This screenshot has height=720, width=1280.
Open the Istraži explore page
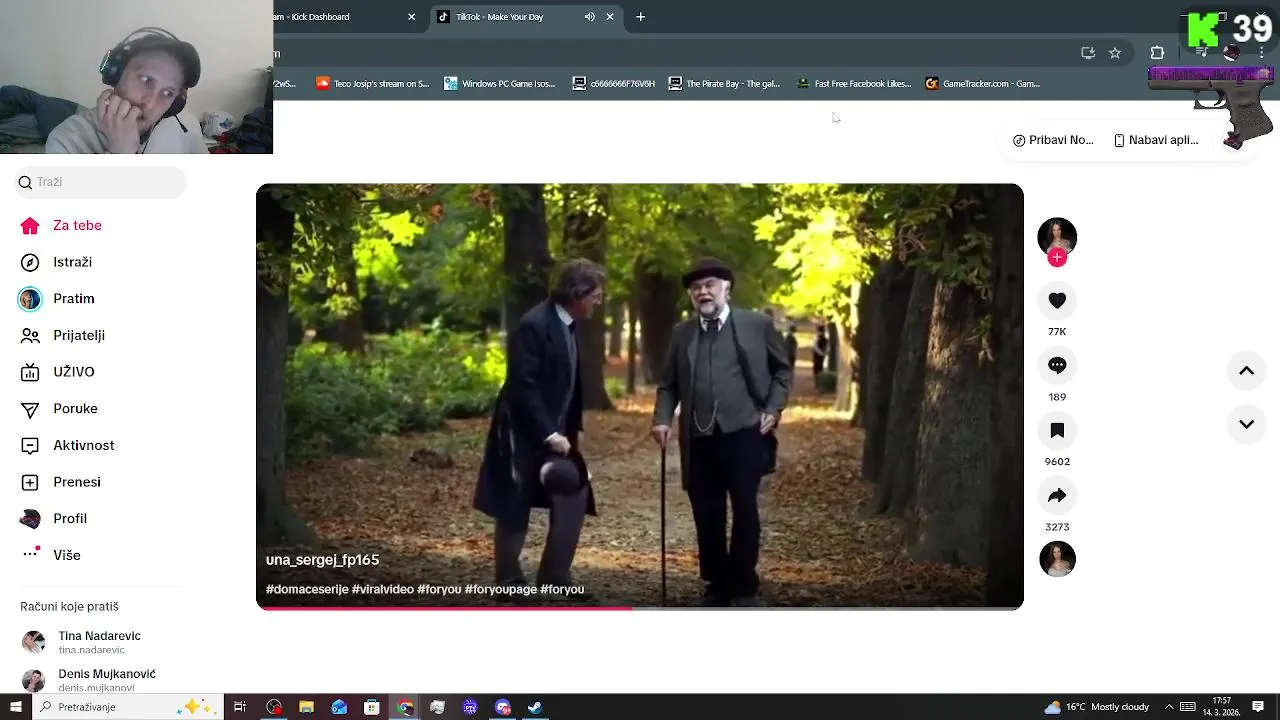tap(57, 262)
